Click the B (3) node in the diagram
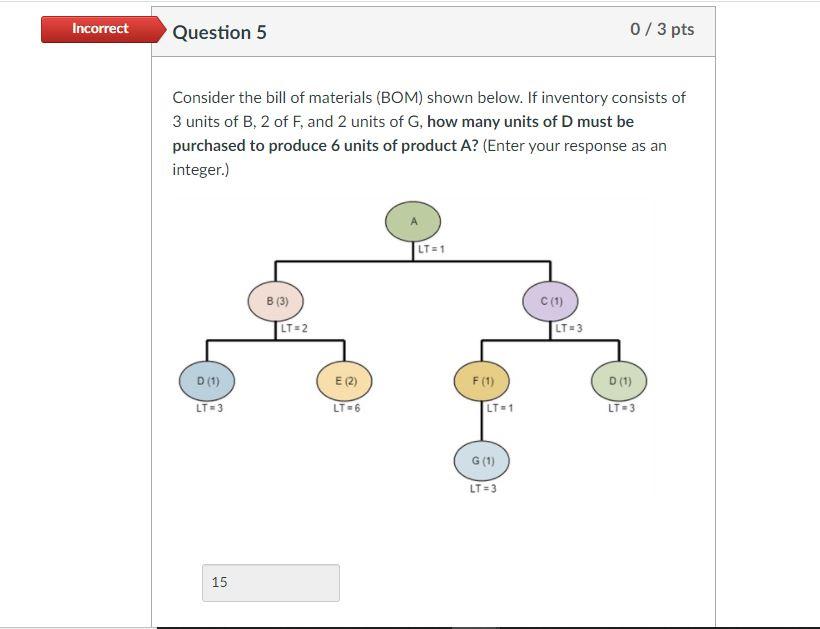This screenshot has height=629, width=820. tap(275, 301)
